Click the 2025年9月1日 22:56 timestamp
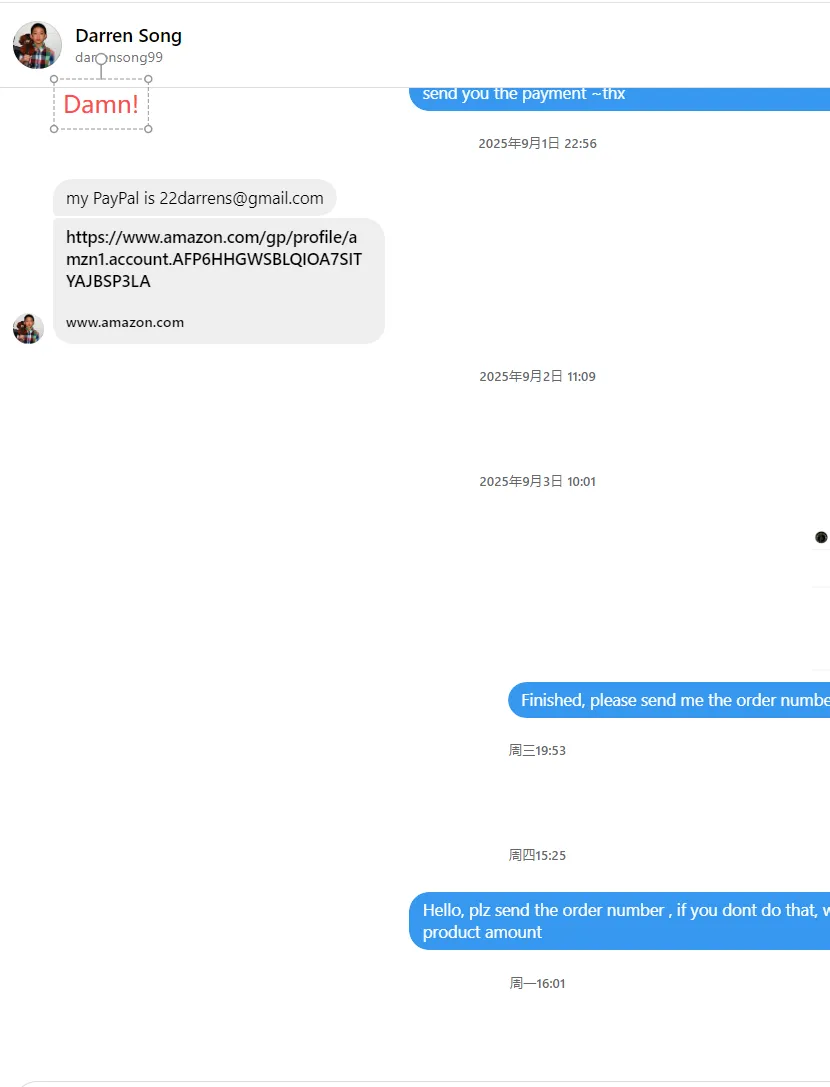Image resolution: width=830 pixels, height=1087 pixels. (x=537, y=144)
